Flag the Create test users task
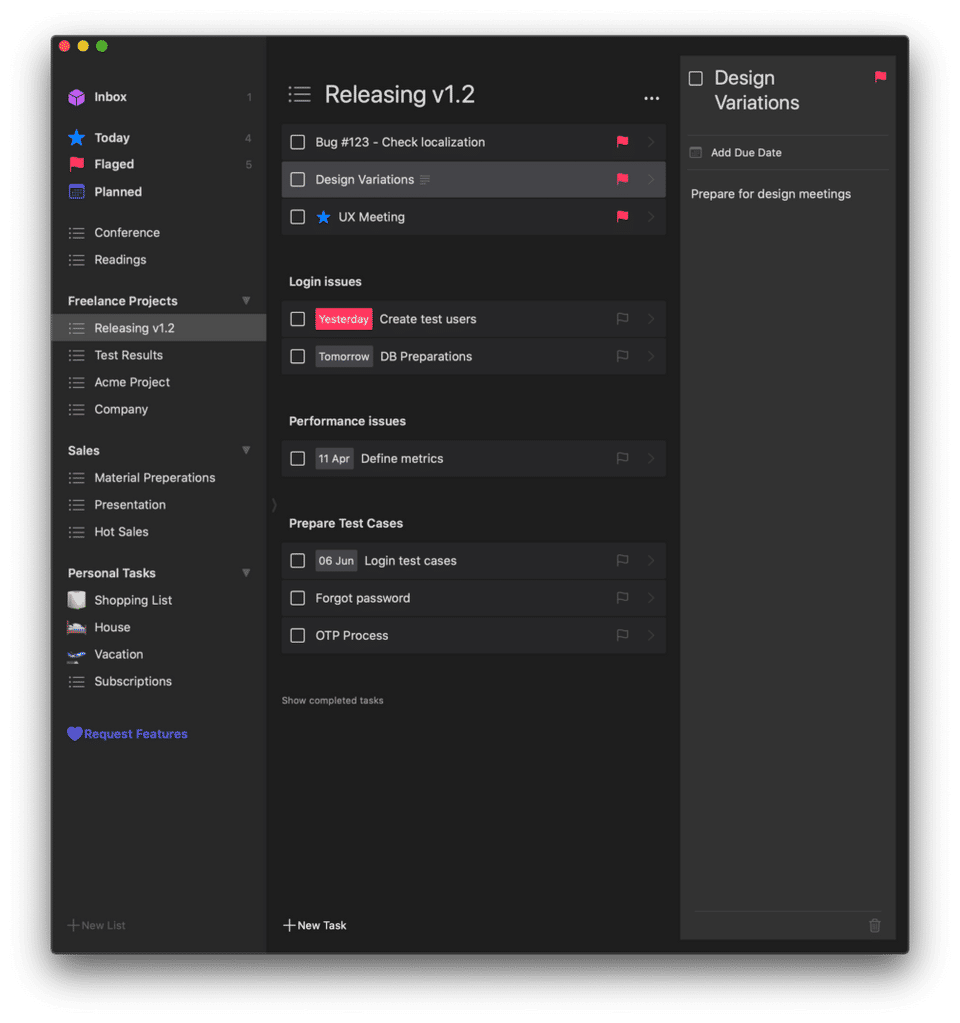The width and height of the screenshot is (960, 1023). pyautogui.click(x=623, y=318)
